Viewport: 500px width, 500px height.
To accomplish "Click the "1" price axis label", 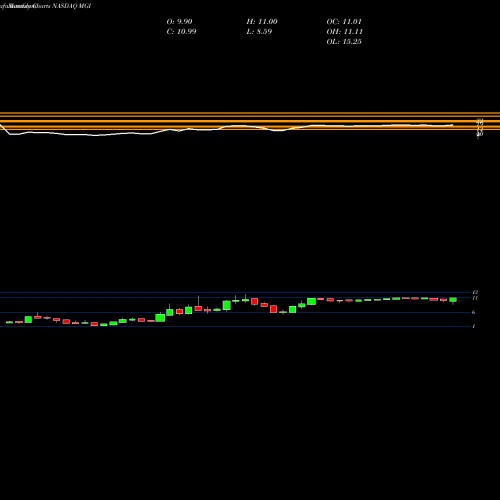I will coord(474,326).
